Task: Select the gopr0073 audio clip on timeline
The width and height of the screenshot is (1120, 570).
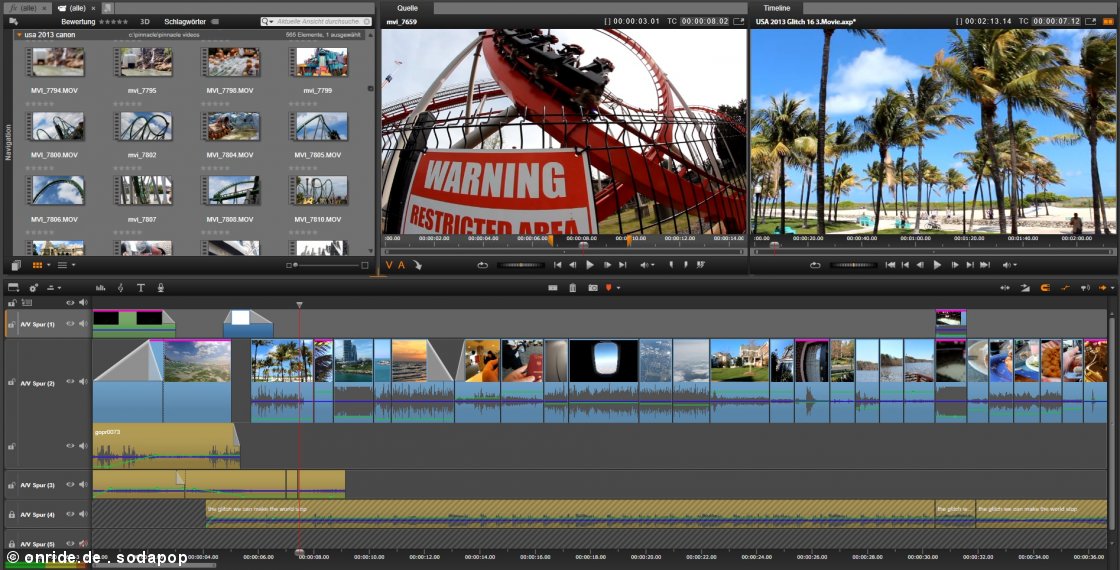Action: (166, 446)
